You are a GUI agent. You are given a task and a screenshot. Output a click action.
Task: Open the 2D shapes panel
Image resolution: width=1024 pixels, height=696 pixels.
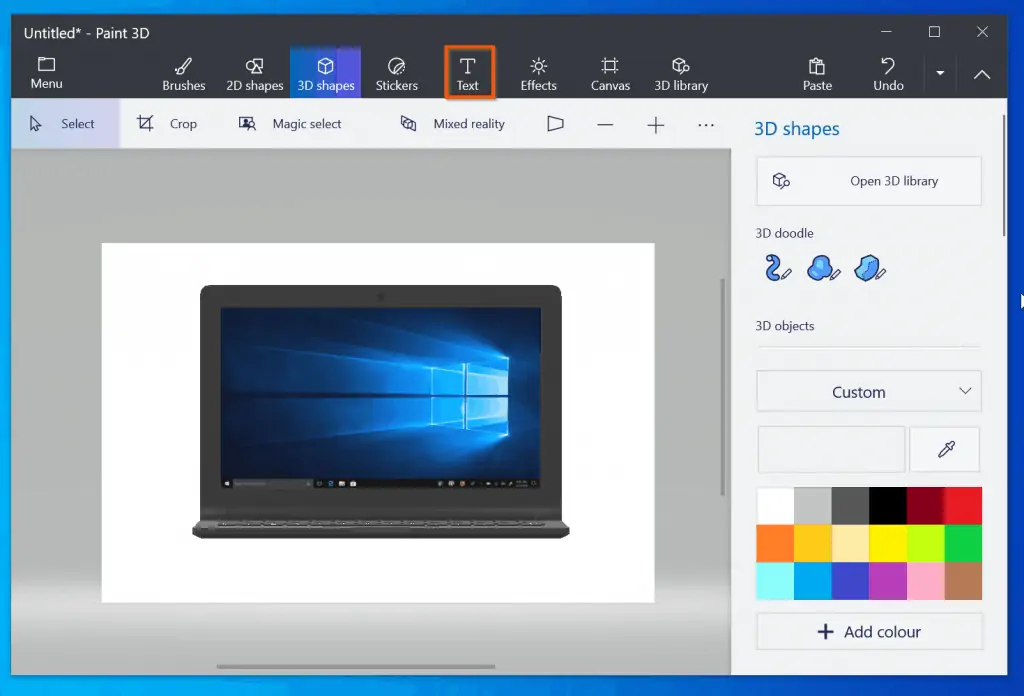pyautogui.click(x=254, y=70)
